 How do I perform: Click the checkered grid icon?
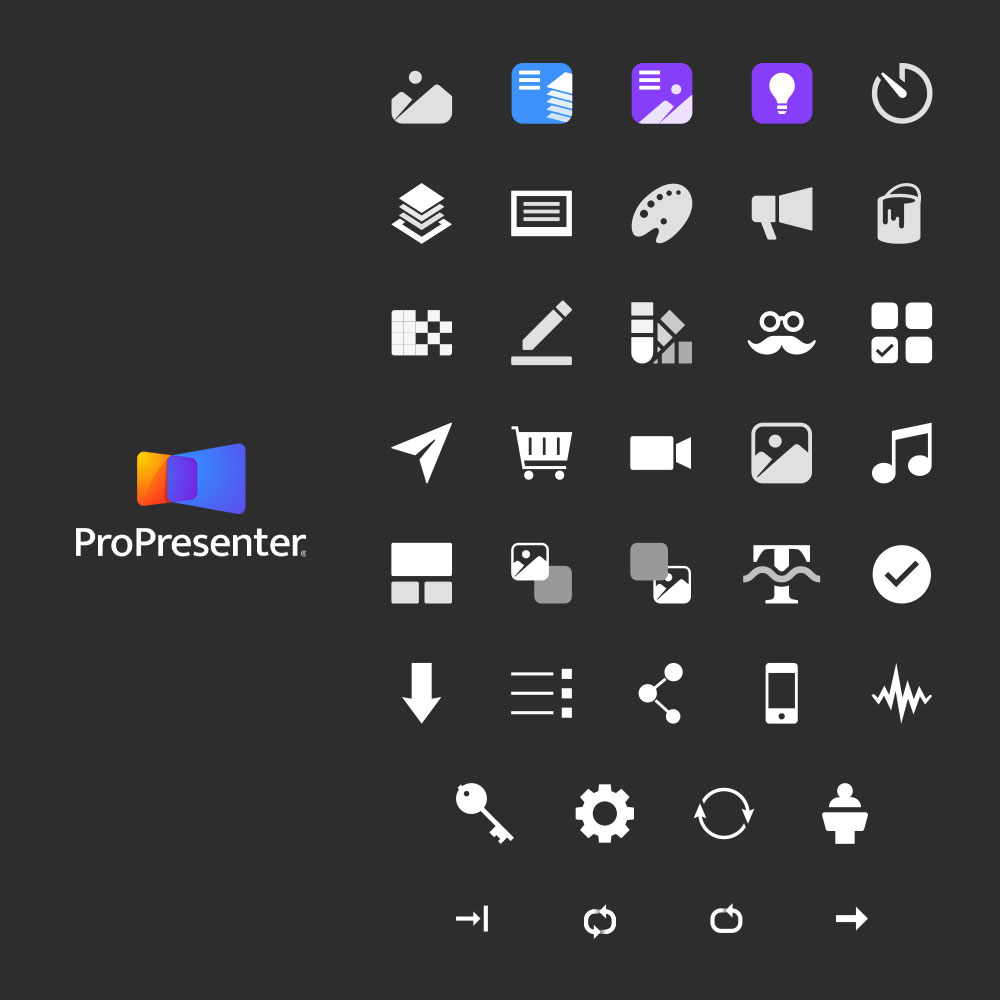click(x=422, y=333)
